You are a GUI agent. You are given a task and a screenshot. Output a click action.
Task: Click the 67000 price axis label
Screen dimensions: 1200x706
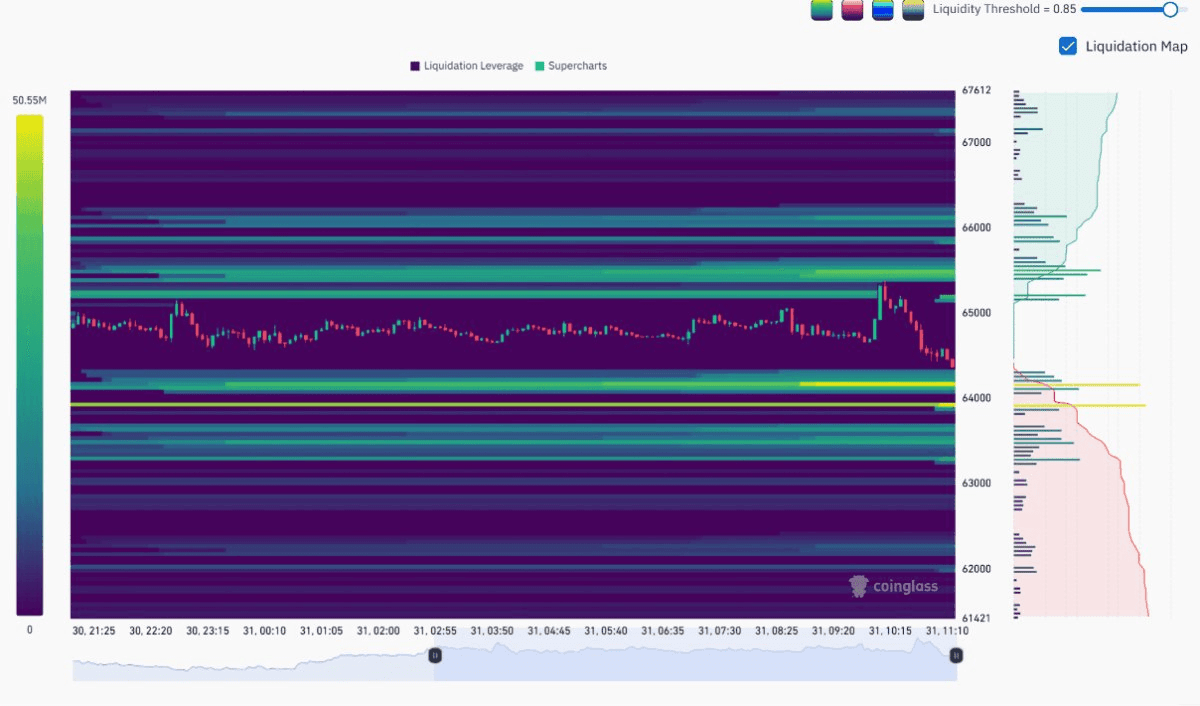click(977, 143)
